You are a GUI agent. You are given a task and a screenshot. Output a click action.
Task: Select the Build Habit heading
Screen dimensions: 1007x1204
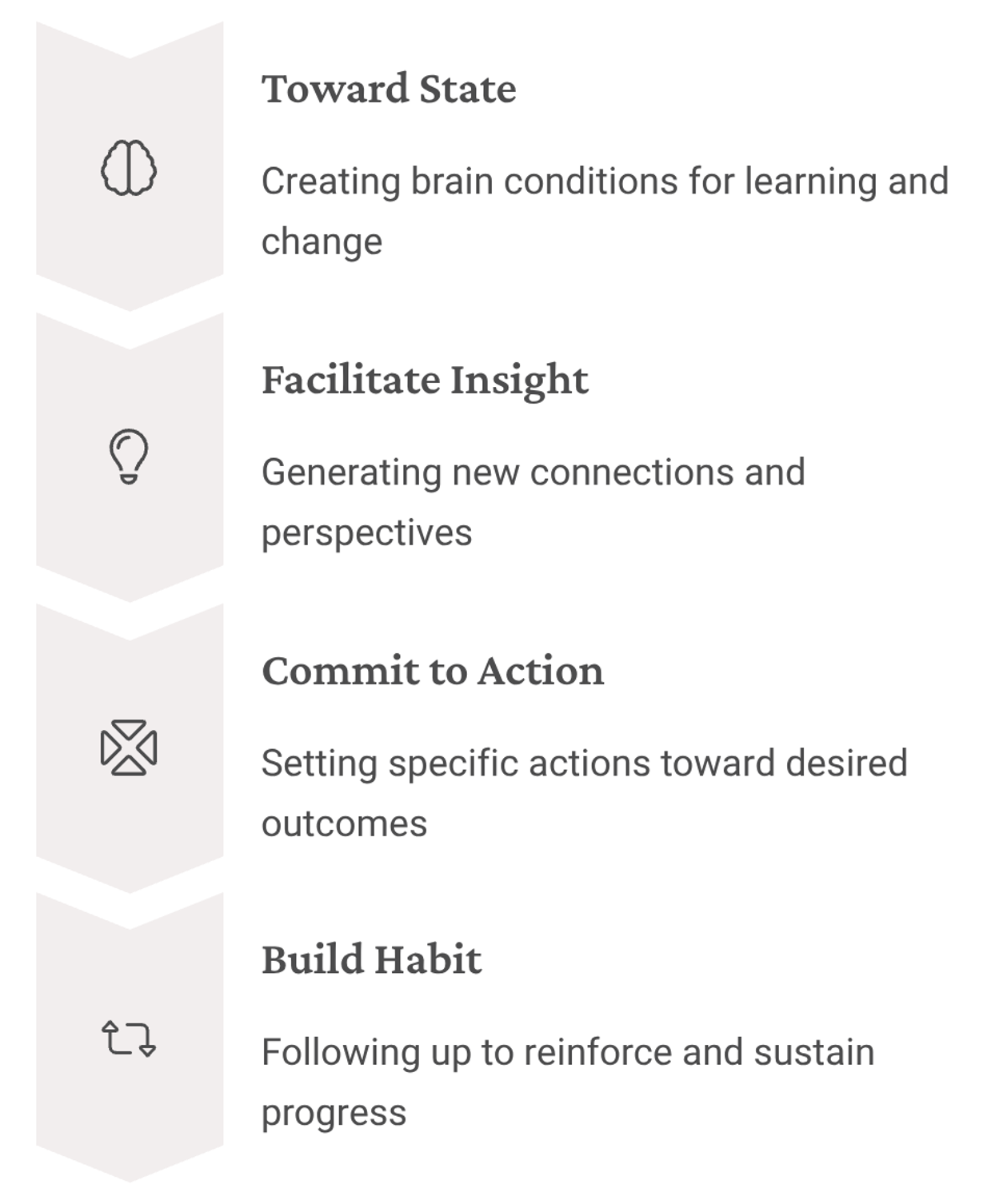click(371, 960)
